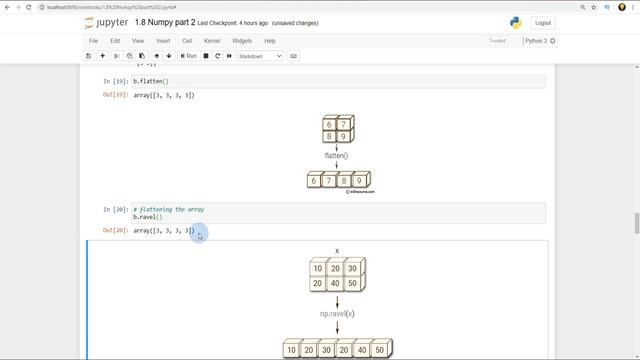The image size is (640, 360).
Task: Go back in the browser
Action: (7, 7)
